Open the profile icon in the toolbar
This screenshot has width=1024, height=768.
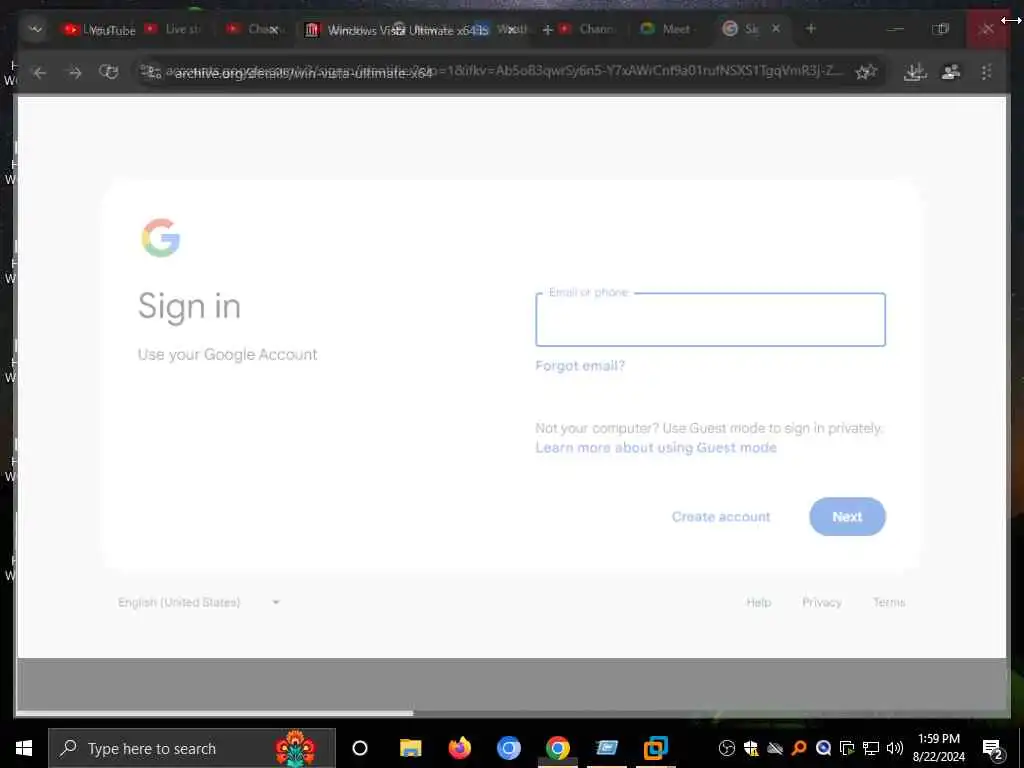(951, 72)
